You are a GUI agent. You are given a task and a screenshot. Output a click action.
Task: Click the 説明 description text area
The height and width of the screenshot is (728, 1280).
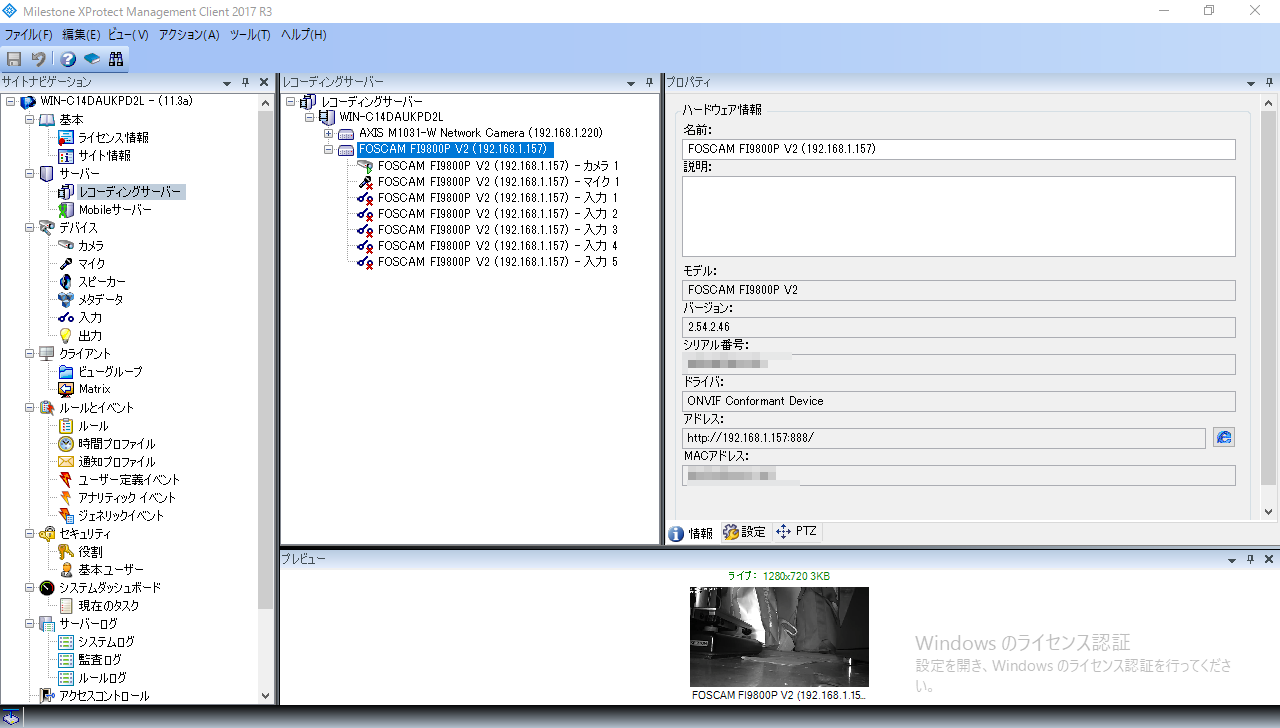tap(959, 216)
